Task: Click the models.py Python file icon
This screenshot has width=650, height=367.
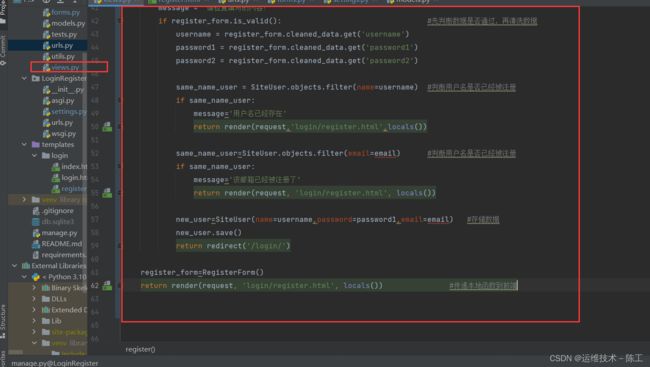Action: [x=46, y=24]
